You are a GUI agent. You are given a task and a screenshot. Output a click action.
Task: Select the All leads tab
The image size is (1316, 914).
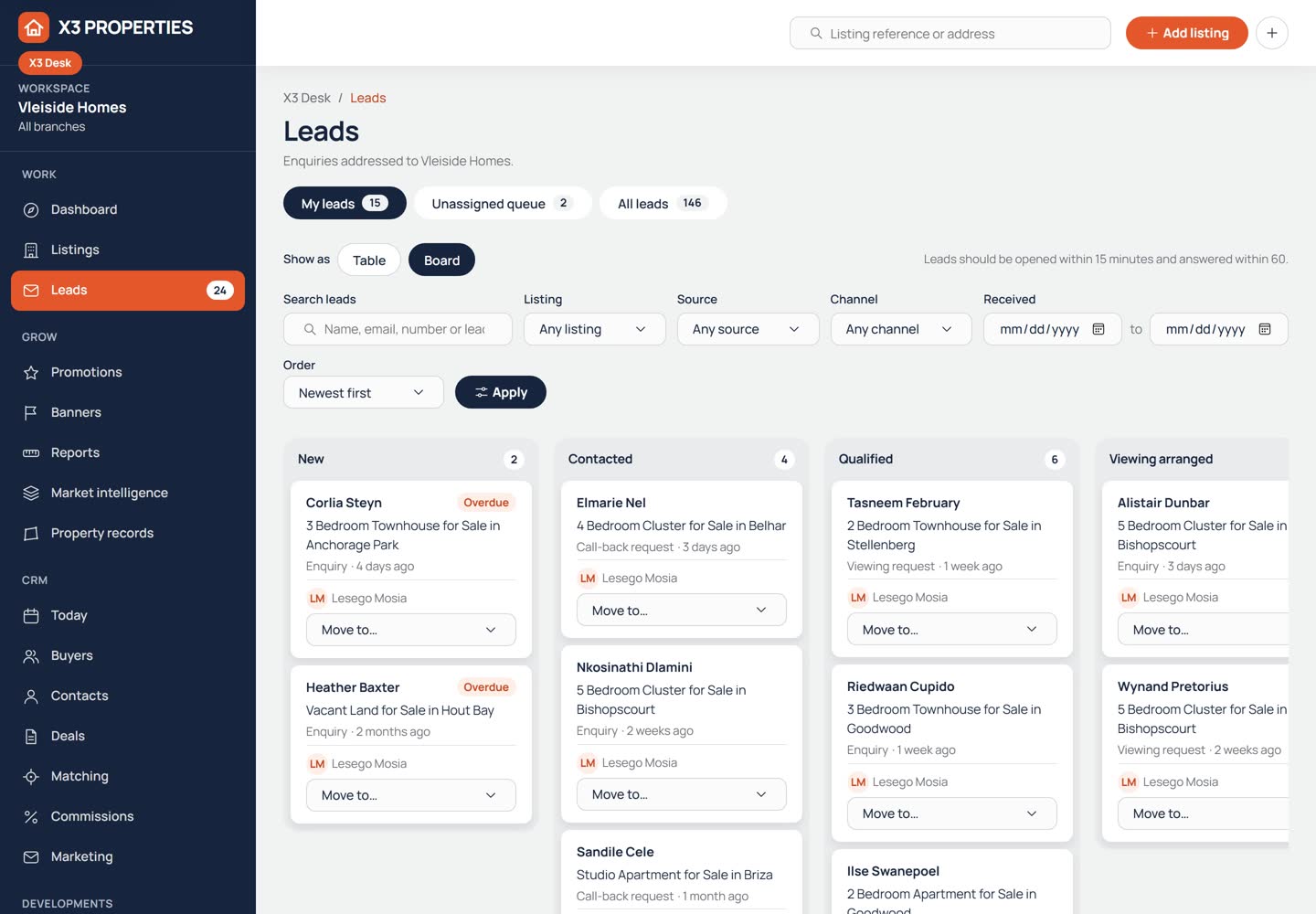[663, 203]
